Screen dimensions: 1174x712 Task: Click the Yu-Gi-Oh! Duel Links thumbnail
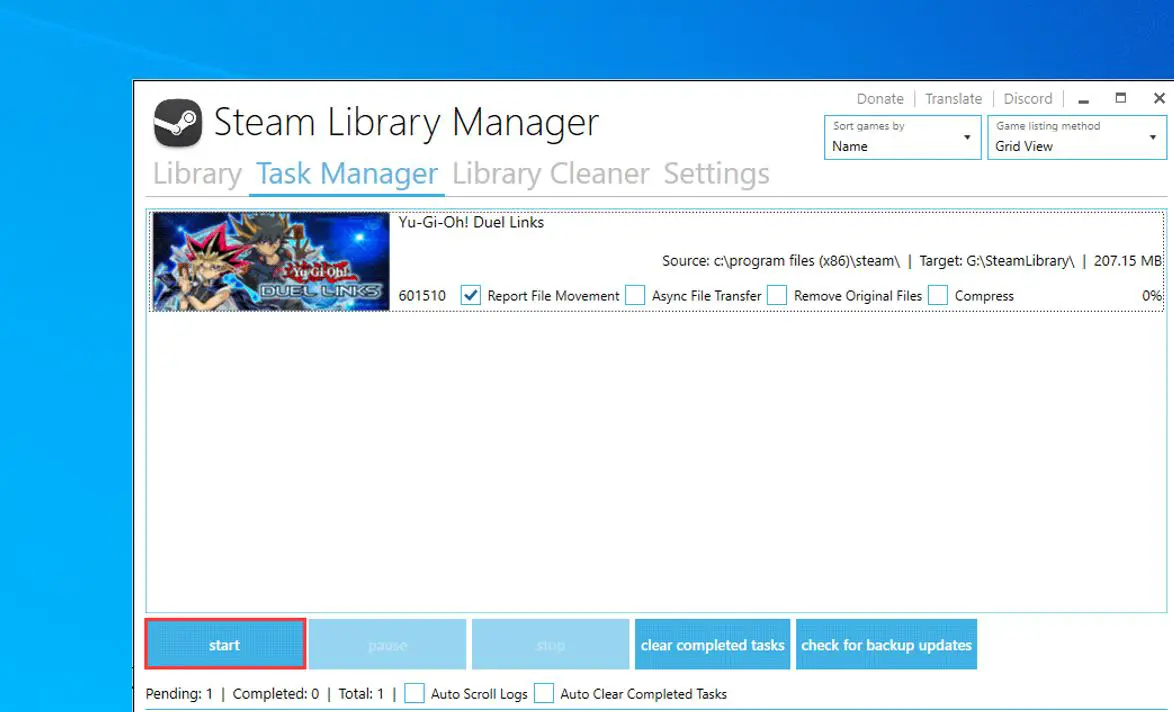tap(270, 261)
